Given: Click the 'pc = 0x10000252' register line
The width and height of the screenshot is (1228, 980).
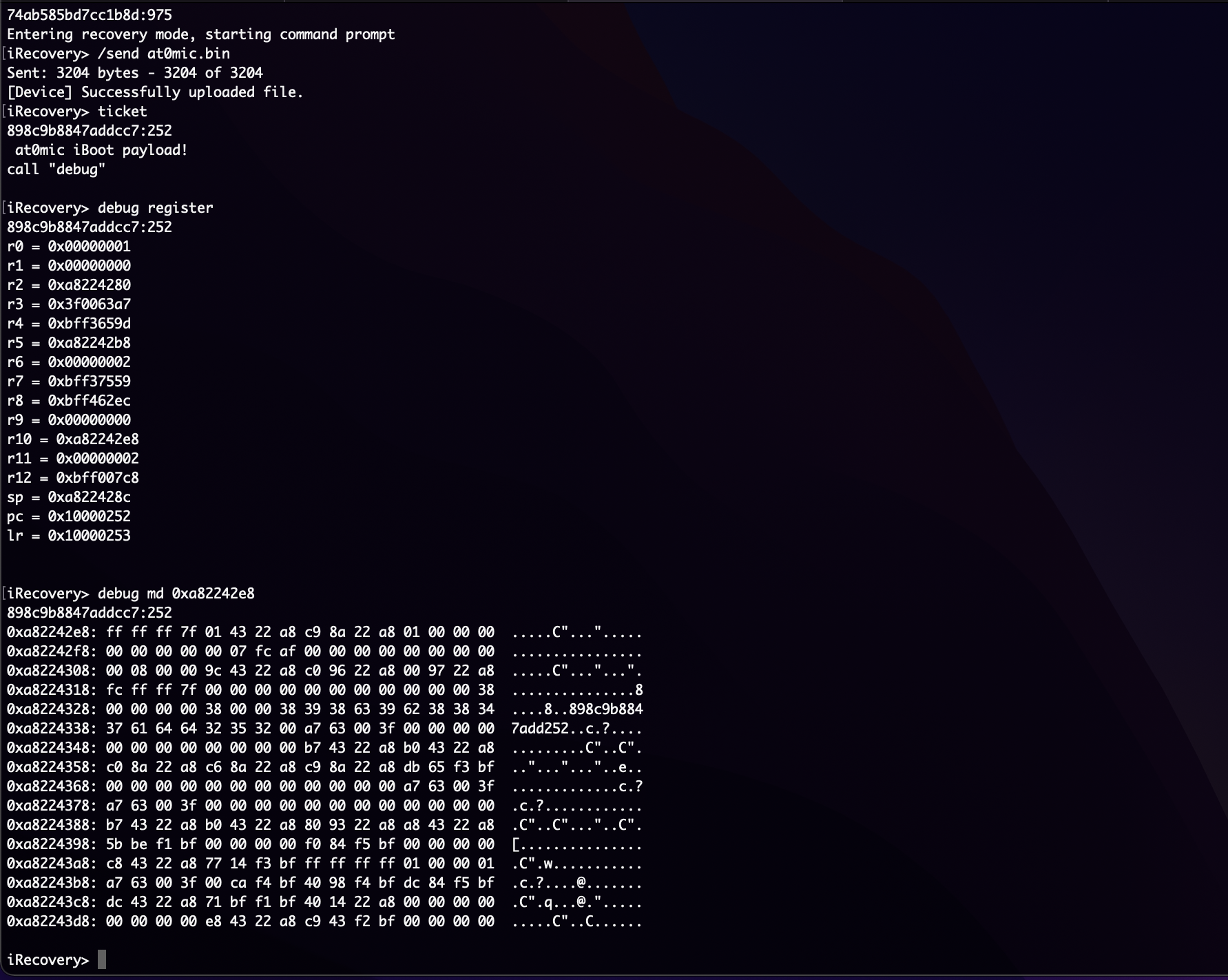Looking at the screenshot, I should (69, 517).
